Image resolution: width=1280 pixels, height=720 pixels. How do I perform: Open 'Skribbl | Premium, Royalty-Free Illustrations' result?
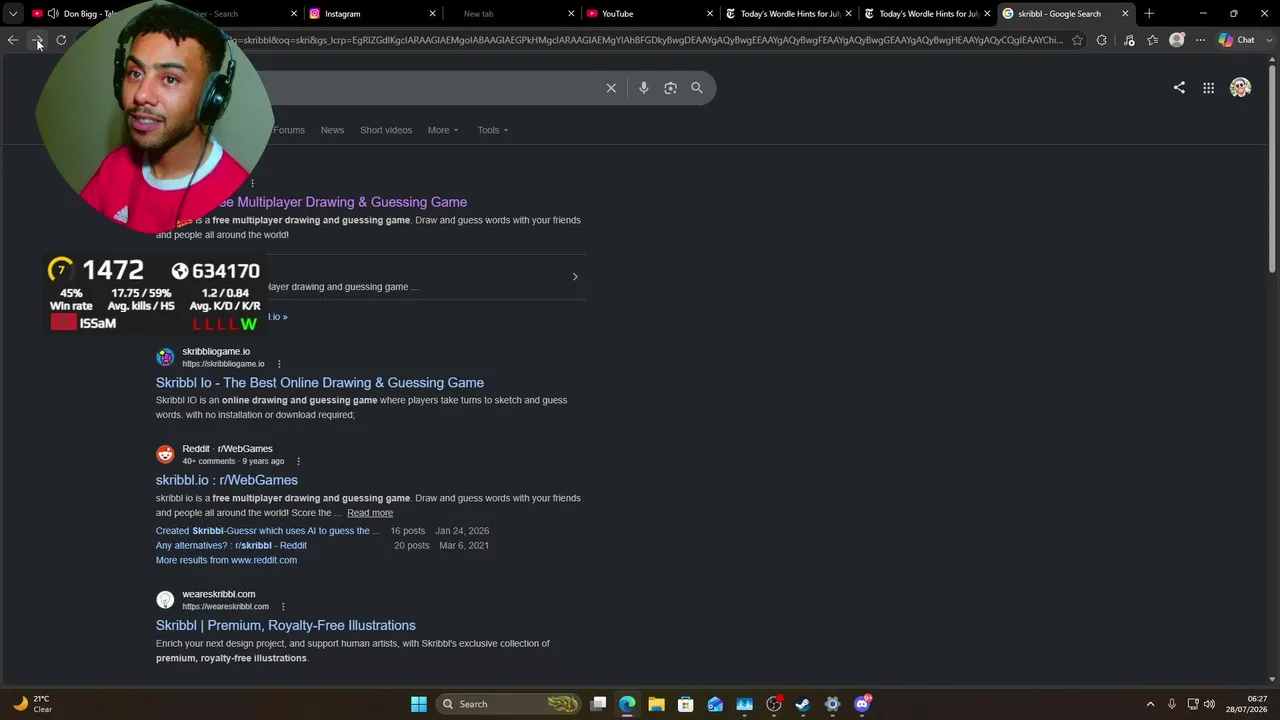click(x=286, y=626)
